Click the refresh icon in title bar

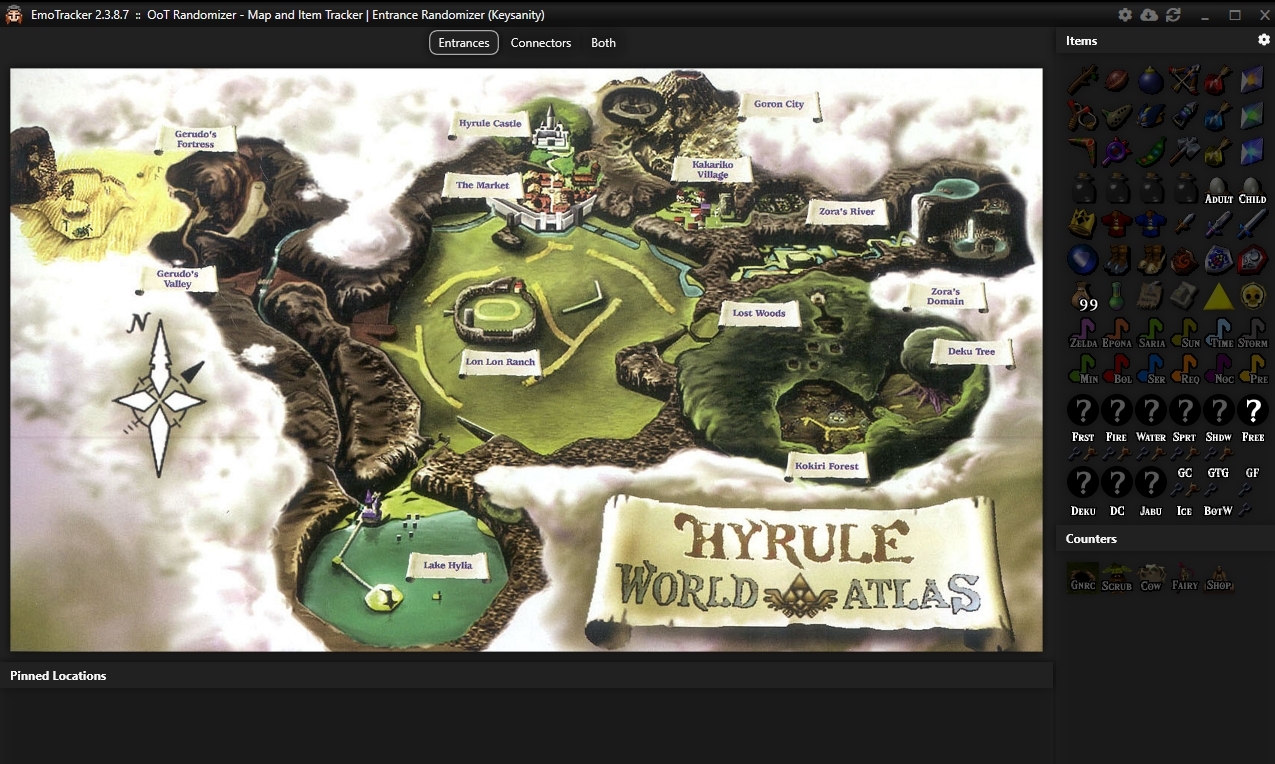[x=1173, y=15]
